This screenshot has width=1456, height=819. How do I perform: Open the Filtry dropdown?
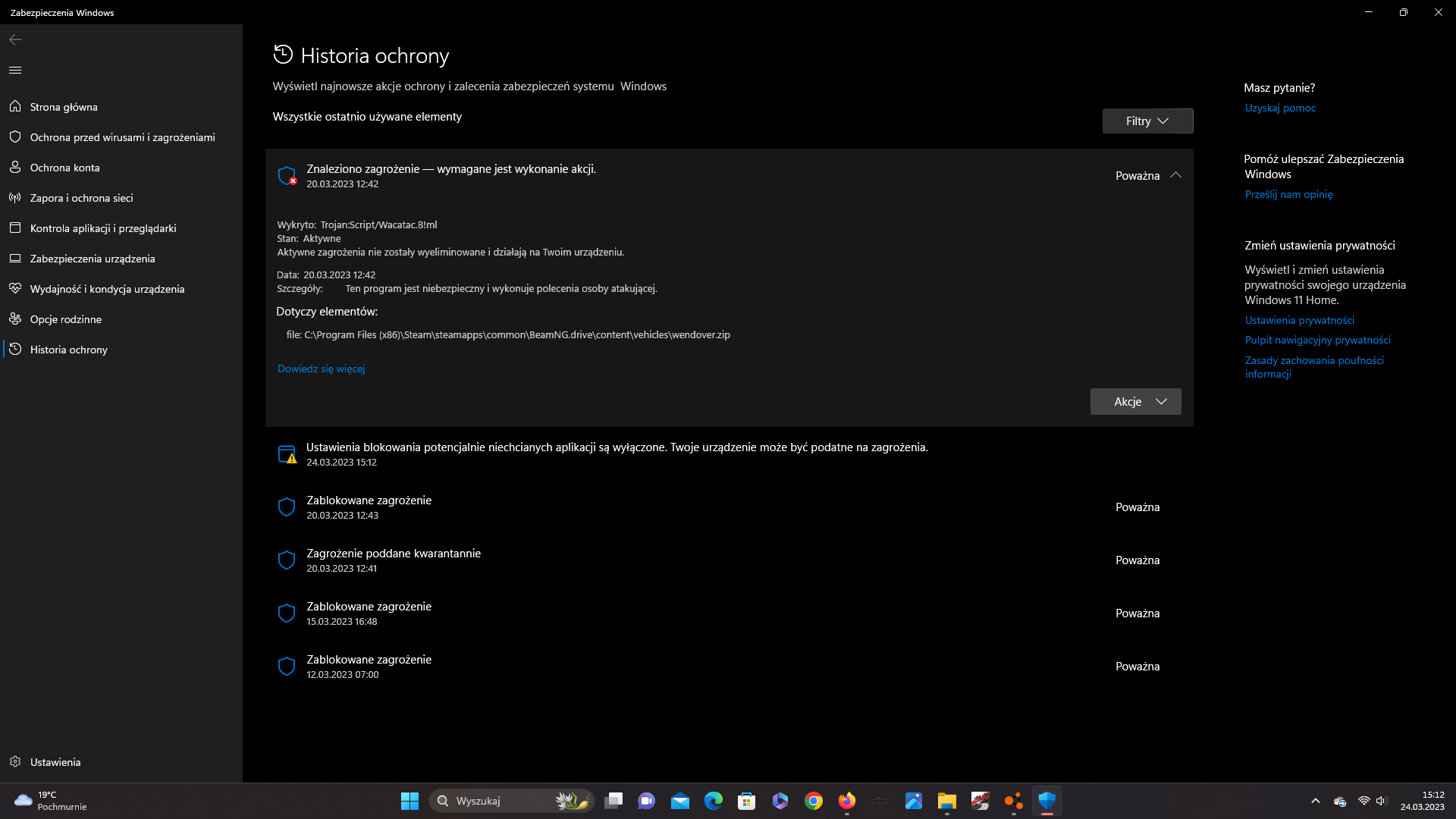click(1147, 121)
